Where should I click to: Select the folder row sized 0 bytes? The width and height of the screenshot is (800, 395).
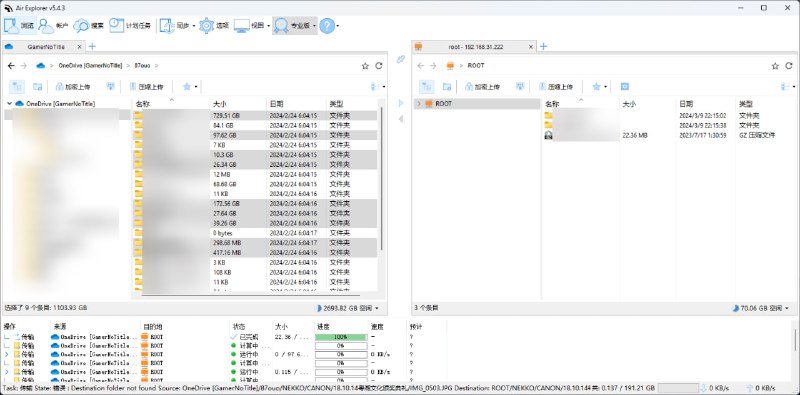[255, 233]
